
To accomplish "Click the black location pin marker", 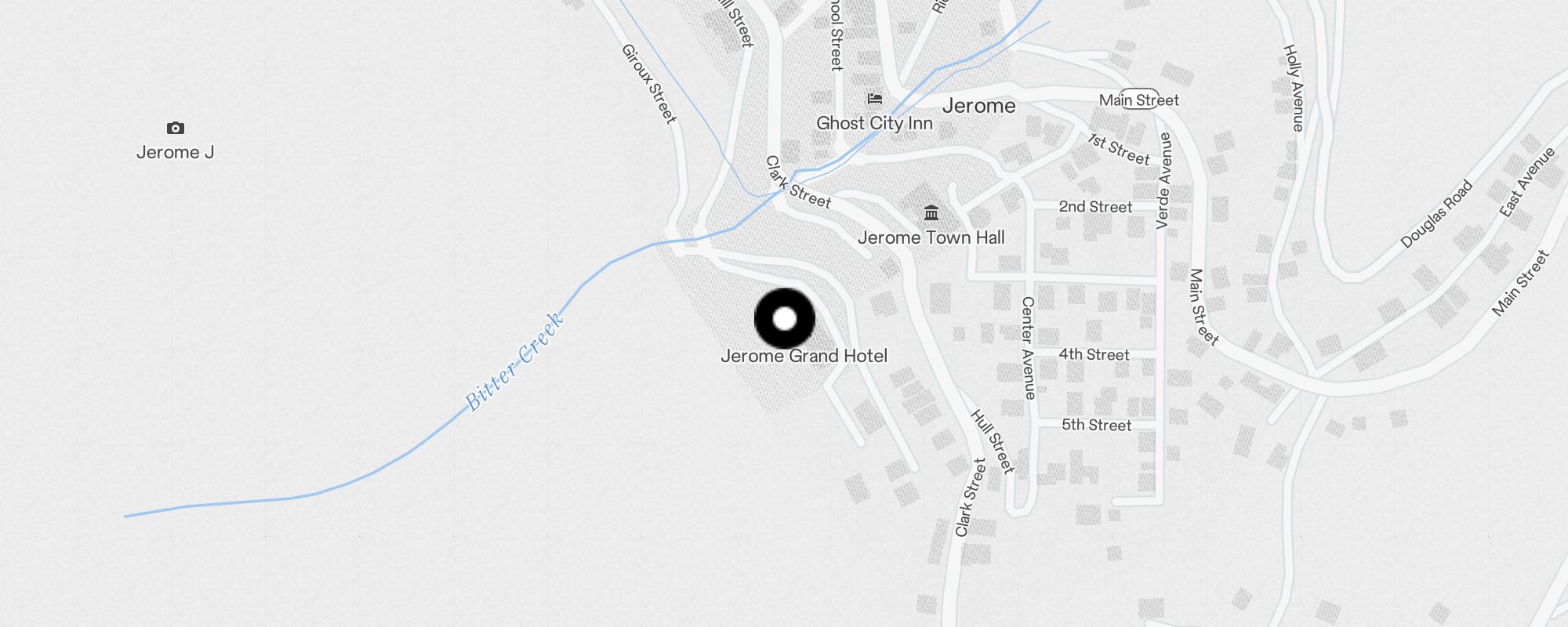I will [785, 318].
